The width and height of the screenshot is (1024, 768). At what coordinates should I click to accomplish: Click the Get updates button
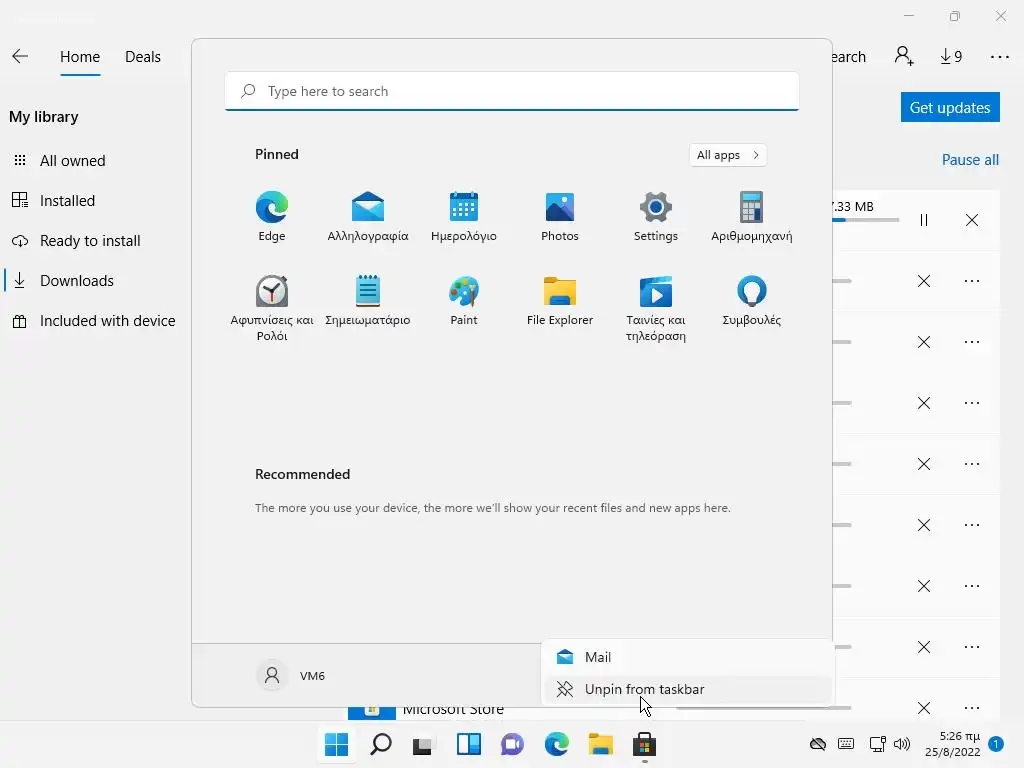pos(950,107)
